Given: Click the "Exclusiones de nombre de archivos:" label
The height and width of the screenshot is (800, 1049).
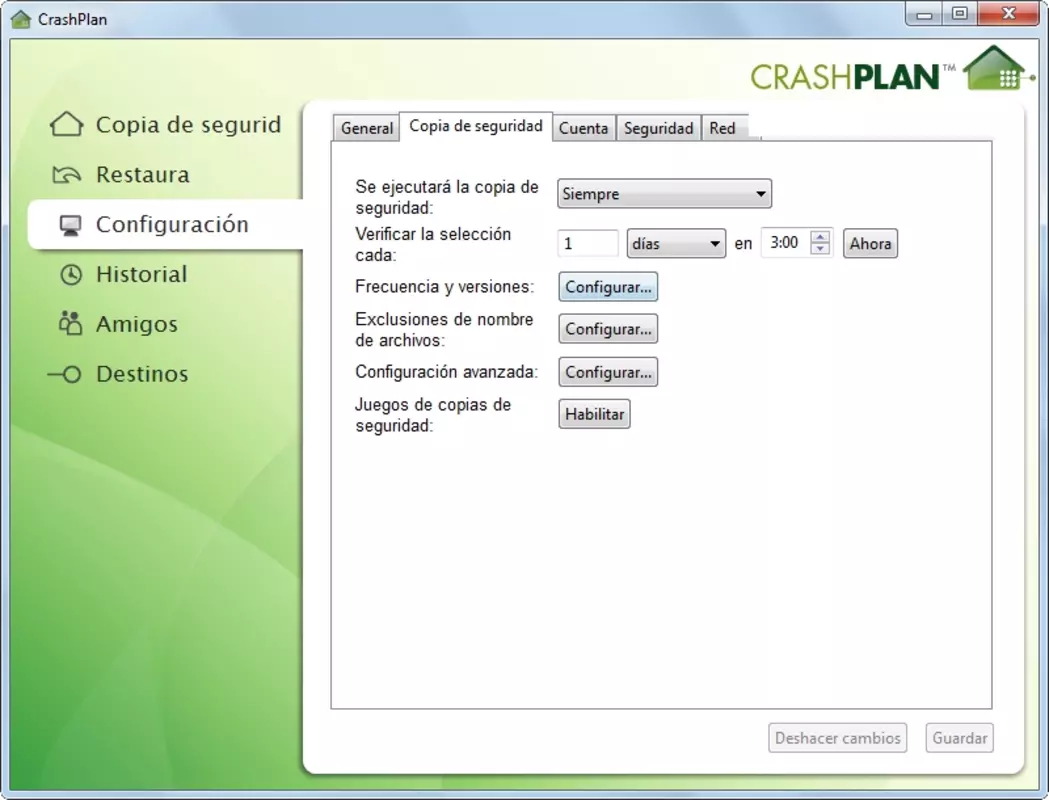Looking at the screenshot, I should [x=444, y=330].
